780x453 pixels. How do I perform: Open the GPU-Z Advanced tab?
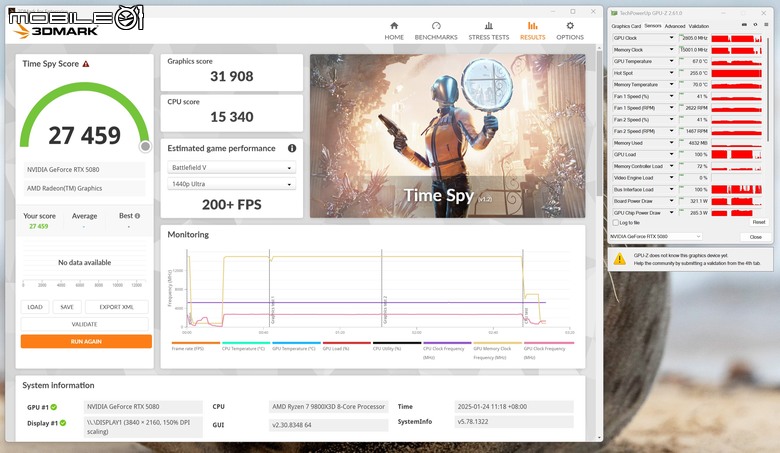(x=675, y=26)
